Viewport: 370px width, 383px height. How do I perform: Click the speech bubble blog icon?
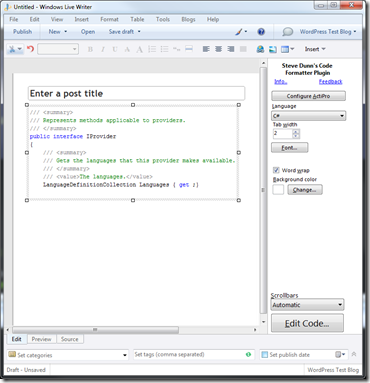coord(287,32)
